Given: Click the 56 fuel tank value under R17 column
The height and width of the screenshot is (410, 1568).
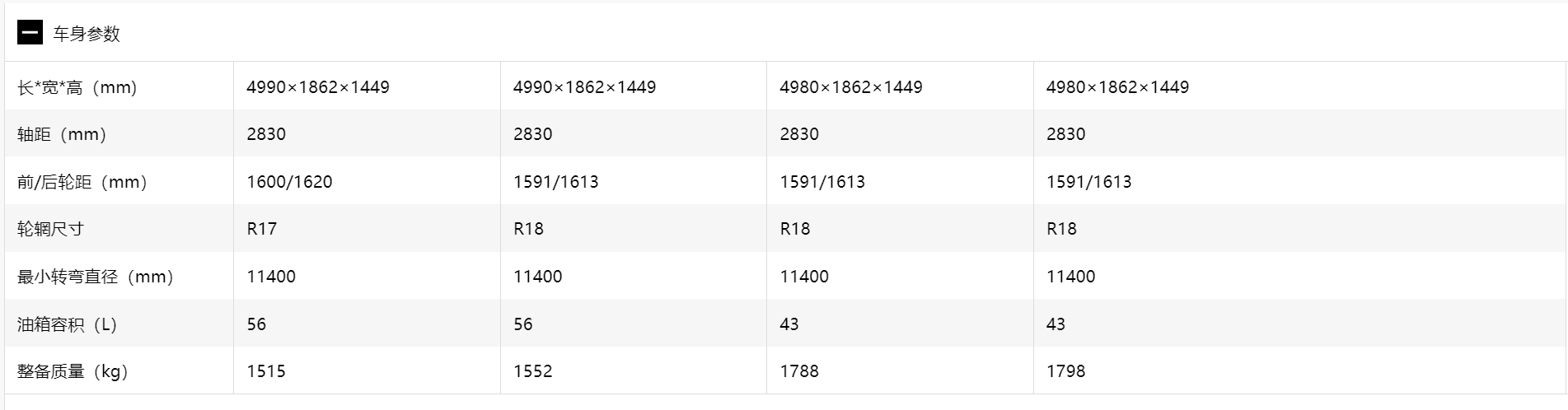Looking at the screenshot, I should pyautogui.click(x=256, y=324).
